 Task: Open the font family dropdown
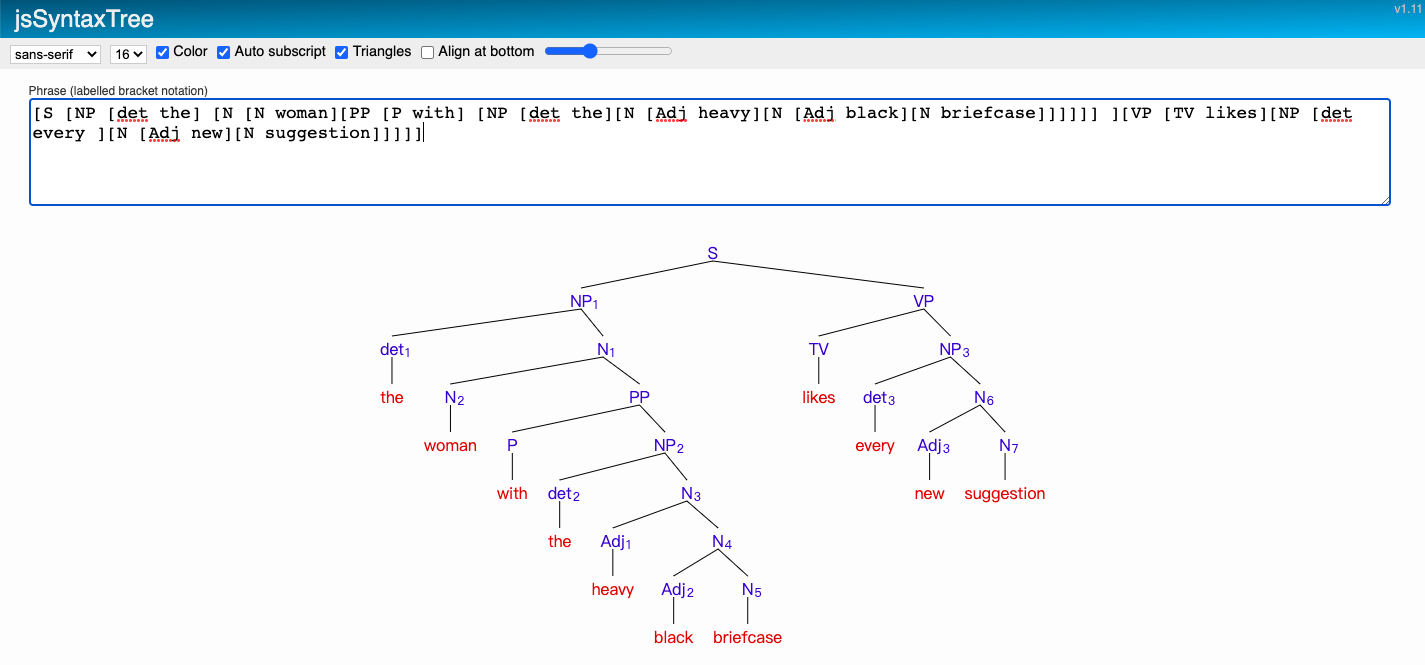(x=55, y=54)
